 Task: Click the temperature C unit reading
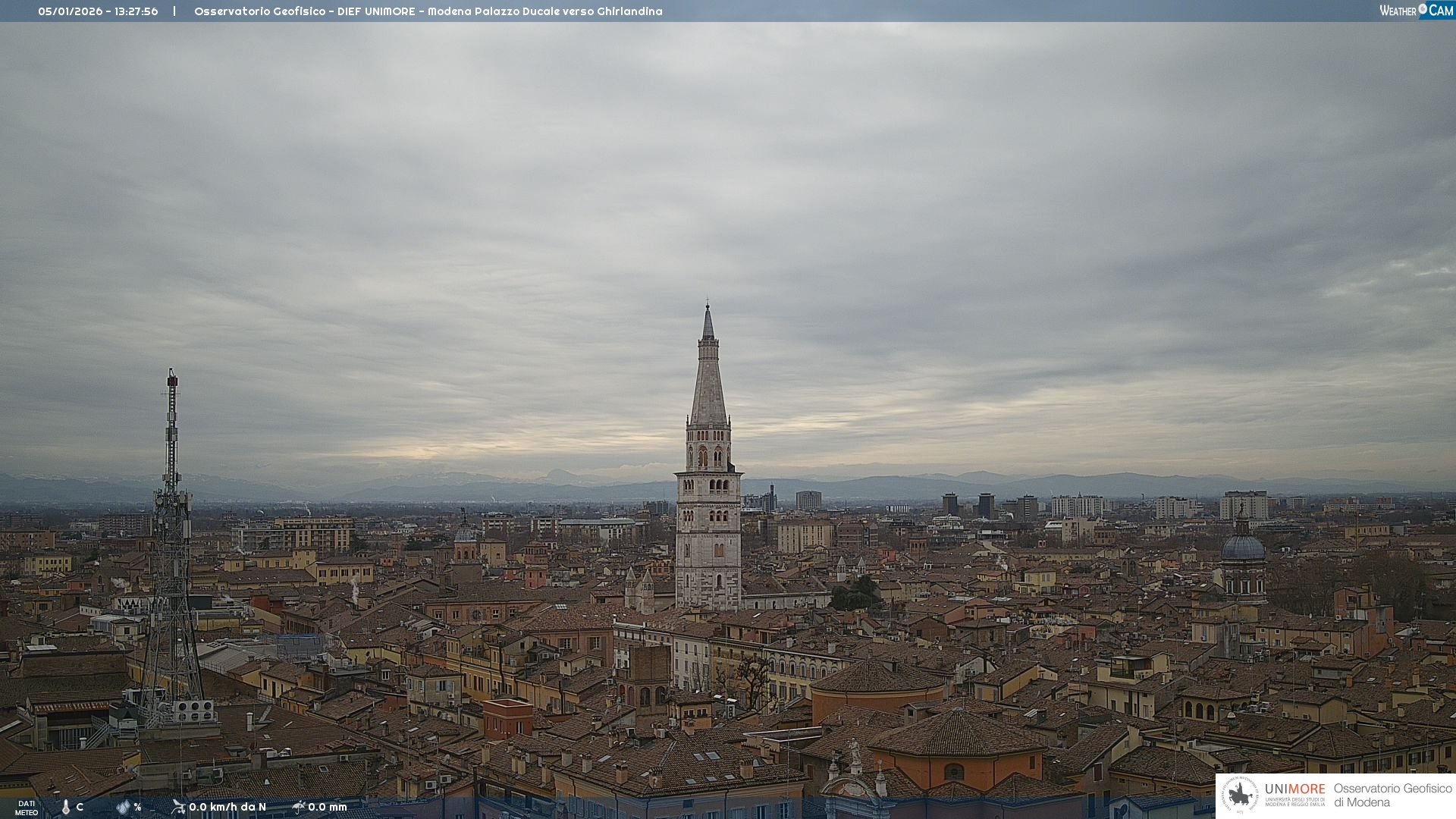80,807
